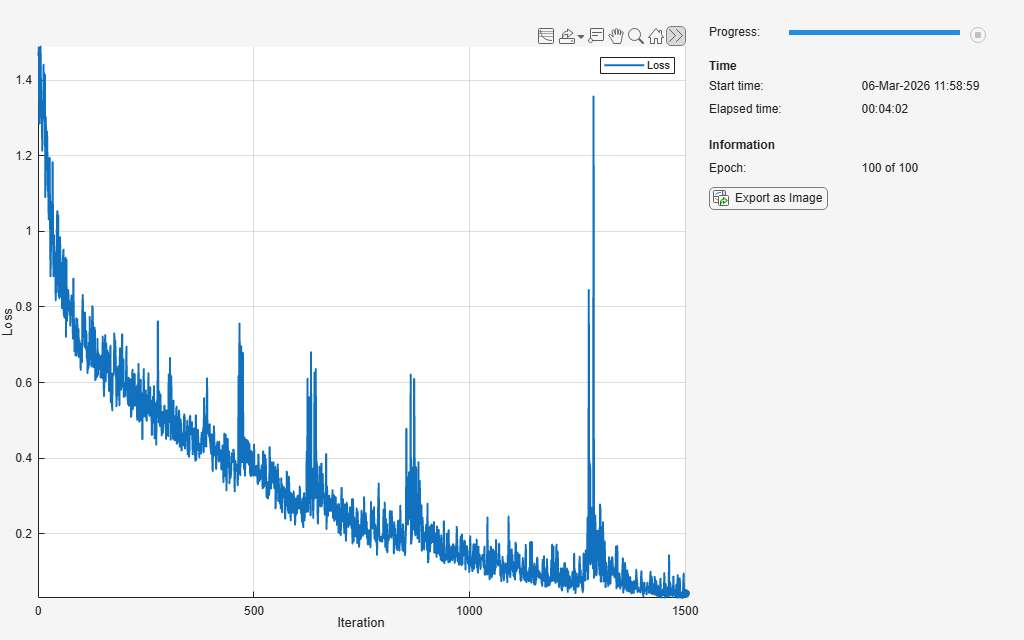Click the Loss y-axis label
The image size is (1024, 640).
[x=7, y=322]
